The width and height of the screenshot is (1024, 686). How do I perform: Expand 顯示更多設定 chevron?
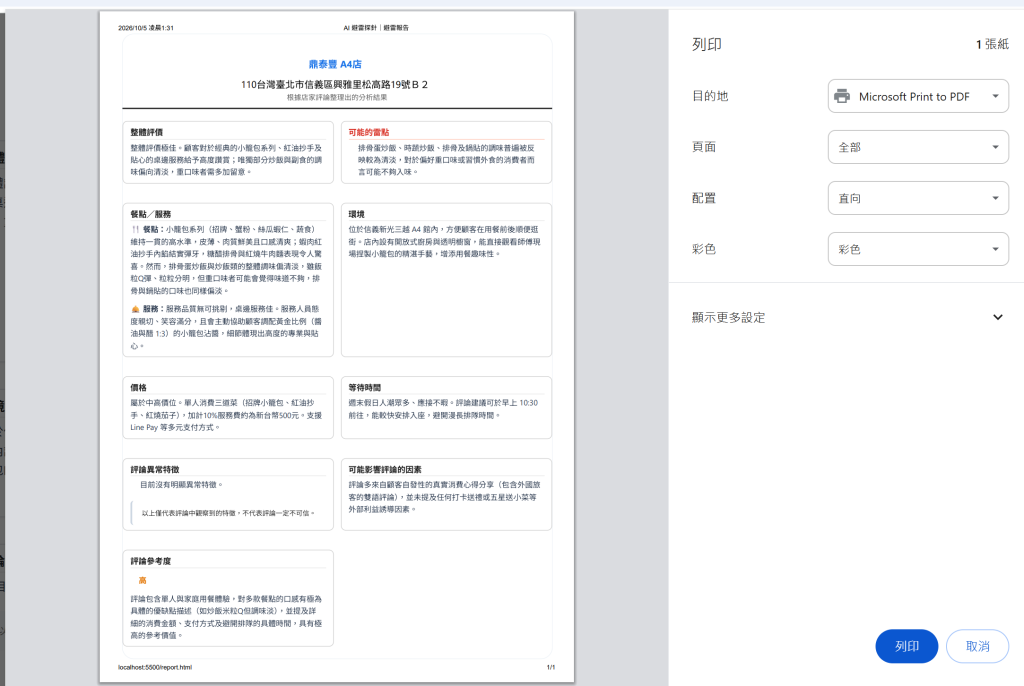coord(997,318)
